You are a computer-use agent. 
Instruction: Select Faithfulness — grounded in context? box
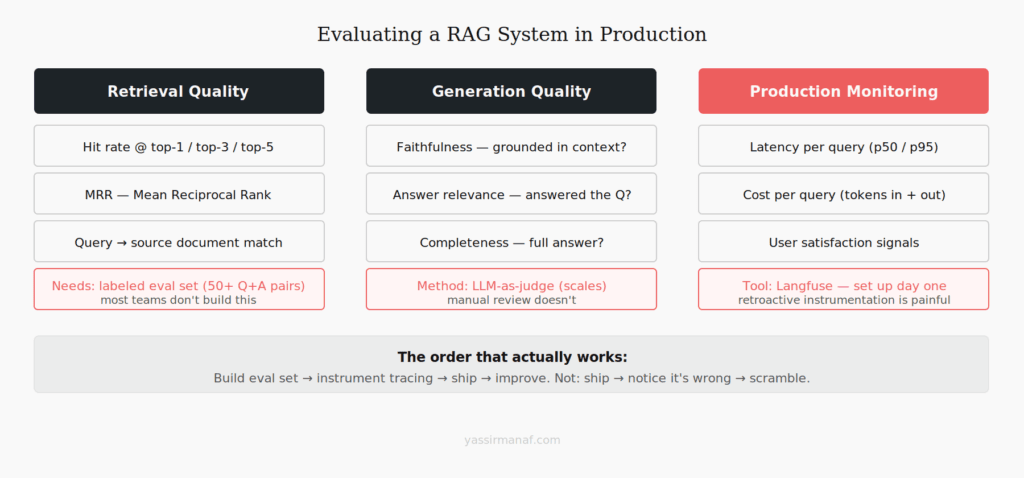[511, 146]
